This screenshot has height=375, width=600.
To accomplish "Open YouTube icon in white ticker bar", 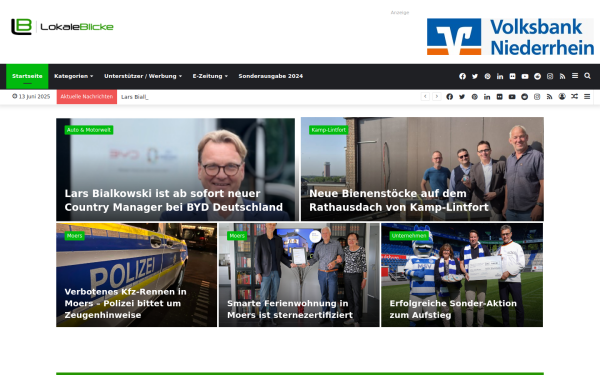I will (512, 97).
